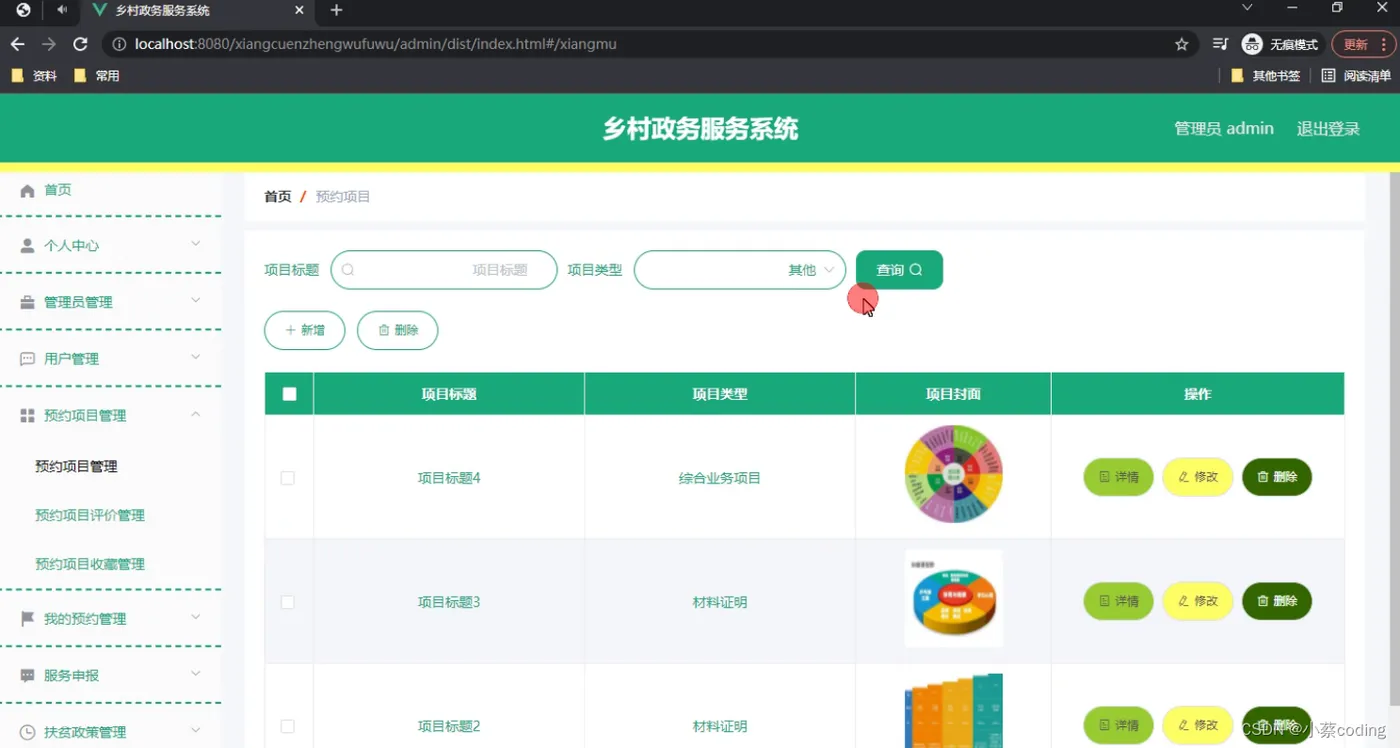Check the box for 项目标题2 row
The width and height of the screenshot is (1400, 748).
point(288,726)
